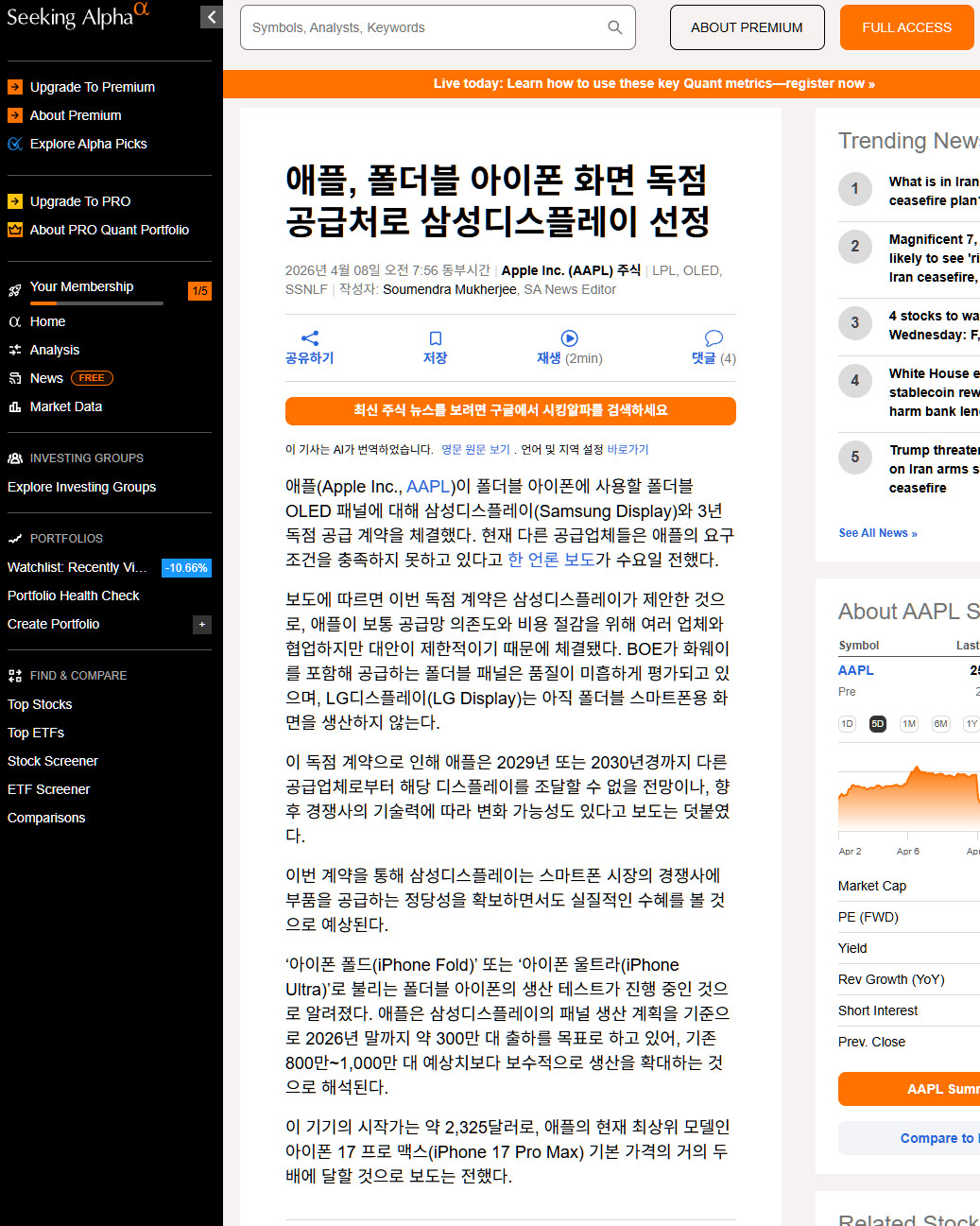The image size is (980, 1226).
Task: Open Top ETFs in sidebar
Action: [x=36, y=733]
